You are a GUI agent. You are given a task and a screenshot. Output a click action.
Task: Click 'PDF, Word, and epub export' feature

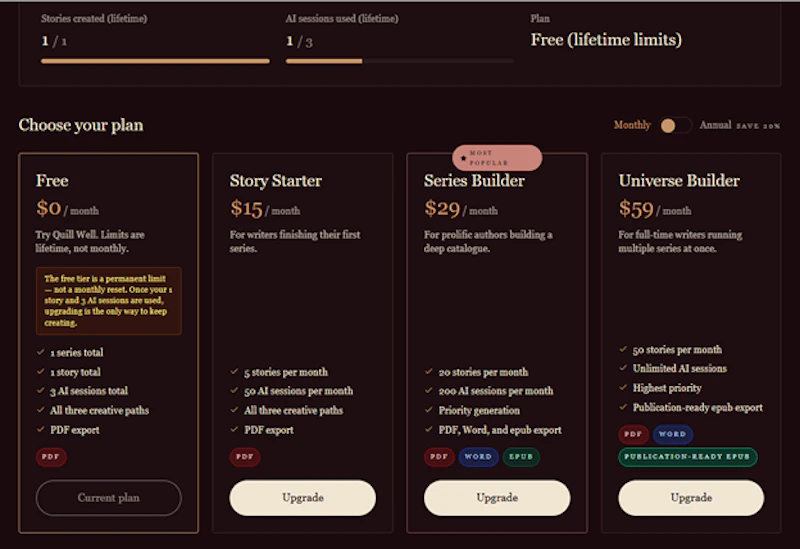tap(500, 430)
